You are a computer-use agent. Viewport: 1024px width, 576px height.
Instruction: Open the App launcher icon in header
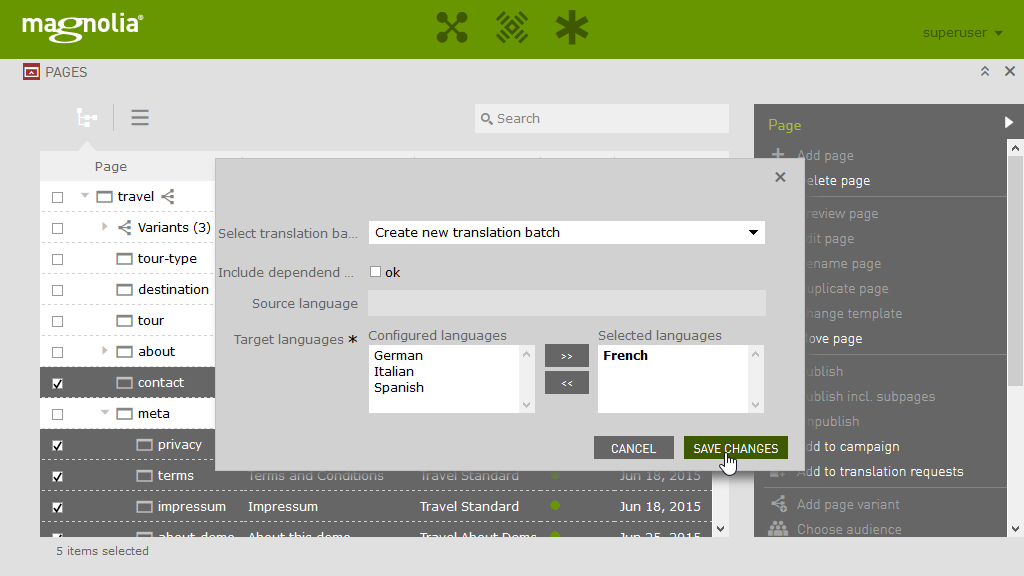pyautogui.click(x=452, y=28)
